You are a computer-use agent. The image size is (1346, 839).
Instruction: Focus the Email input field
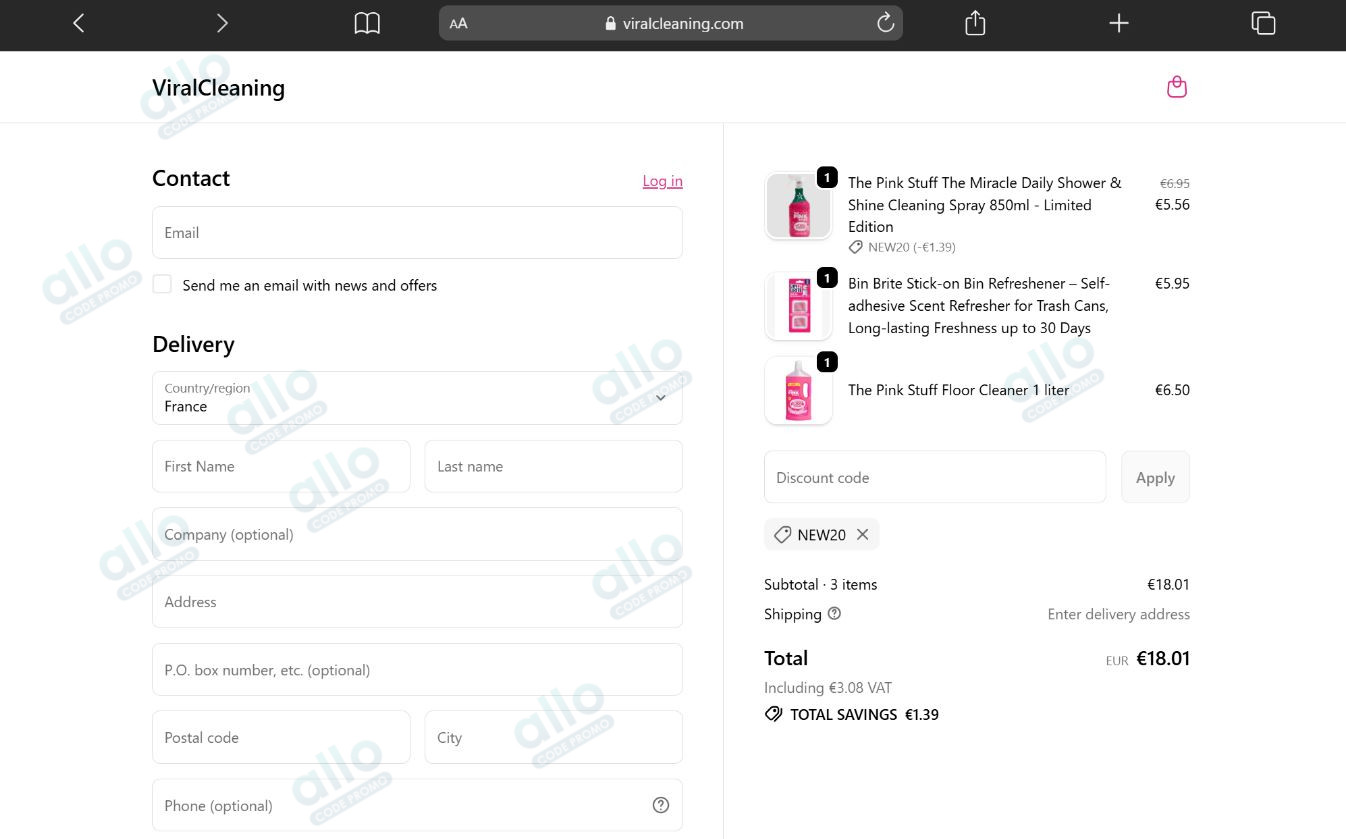(x=417, y=233)
